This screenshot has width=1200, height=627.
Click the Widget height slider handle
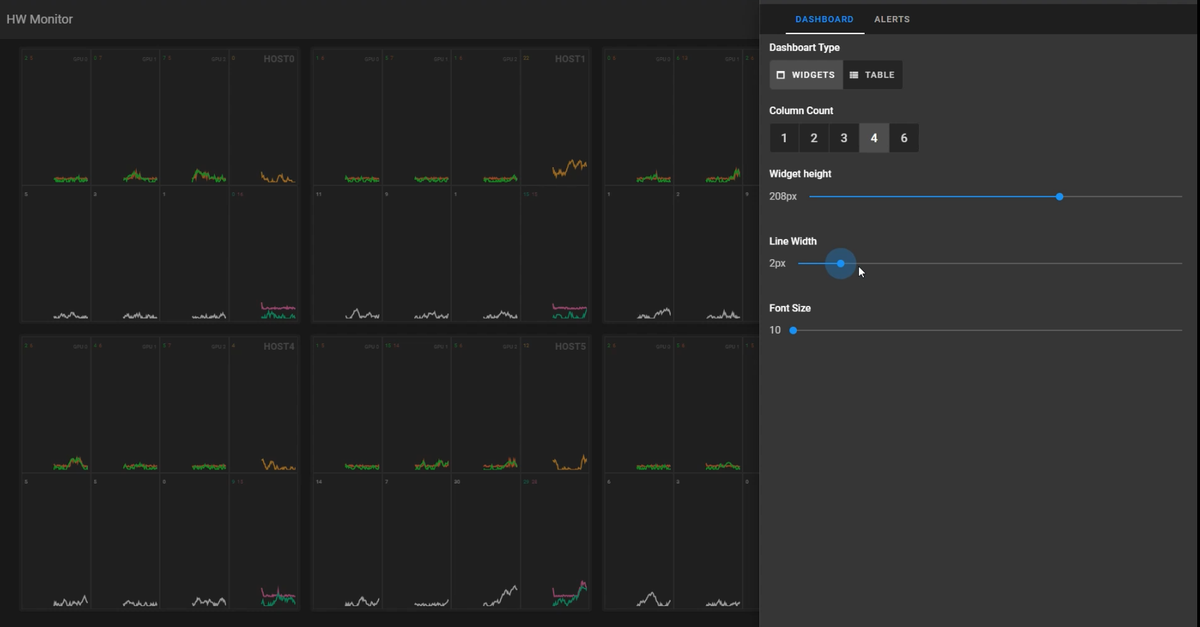[x=1059, y=196]
